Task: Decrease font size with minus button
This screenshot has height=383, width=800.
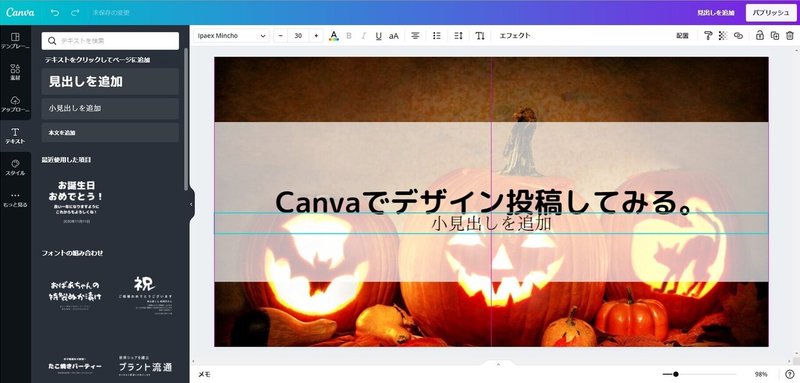Action: (x=281, y=36)
